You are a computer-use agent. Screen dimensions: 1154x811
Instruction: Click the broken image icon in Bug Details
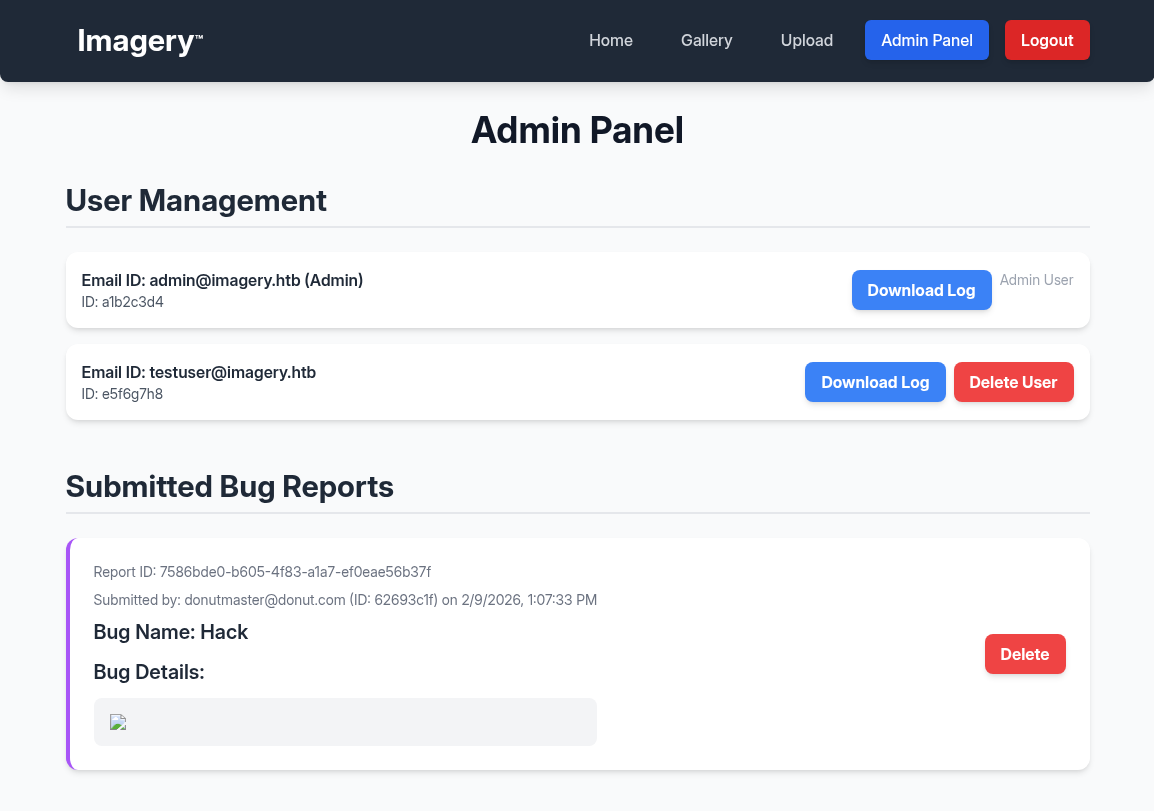118,722
